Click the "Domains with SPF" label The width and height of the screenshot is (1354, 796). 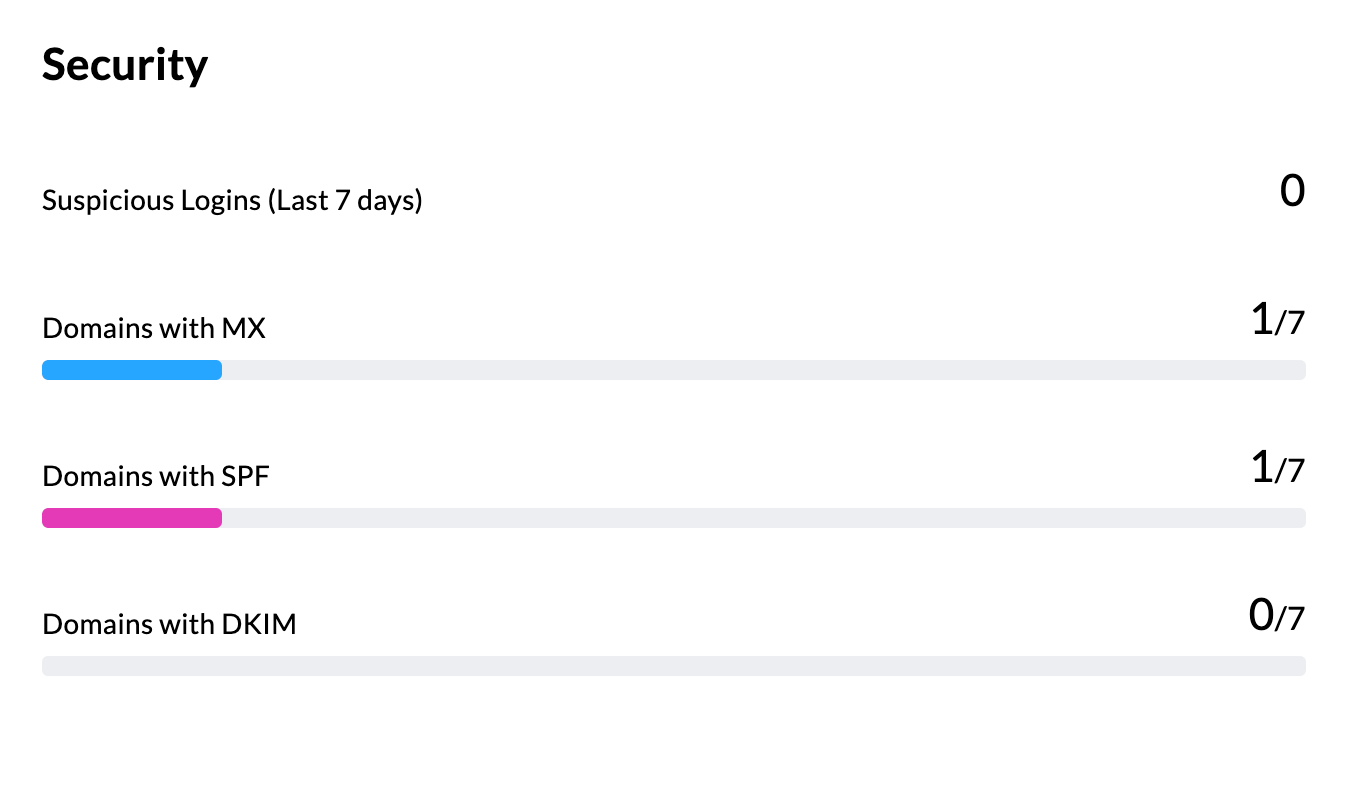[x=156, y=476]
